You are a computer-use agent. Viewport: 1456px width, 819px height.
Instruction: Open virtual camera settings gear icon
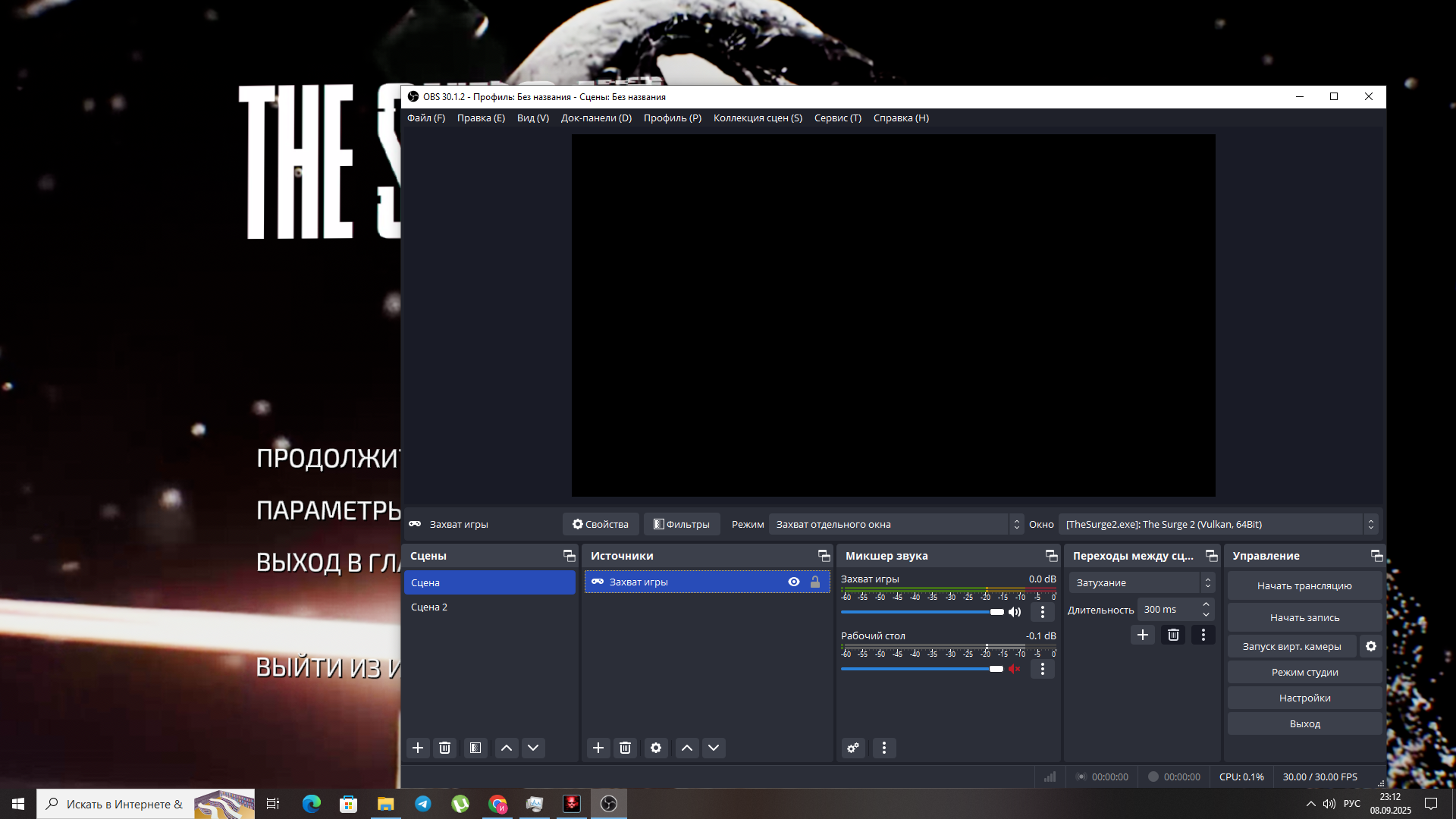pos(1371,646)
